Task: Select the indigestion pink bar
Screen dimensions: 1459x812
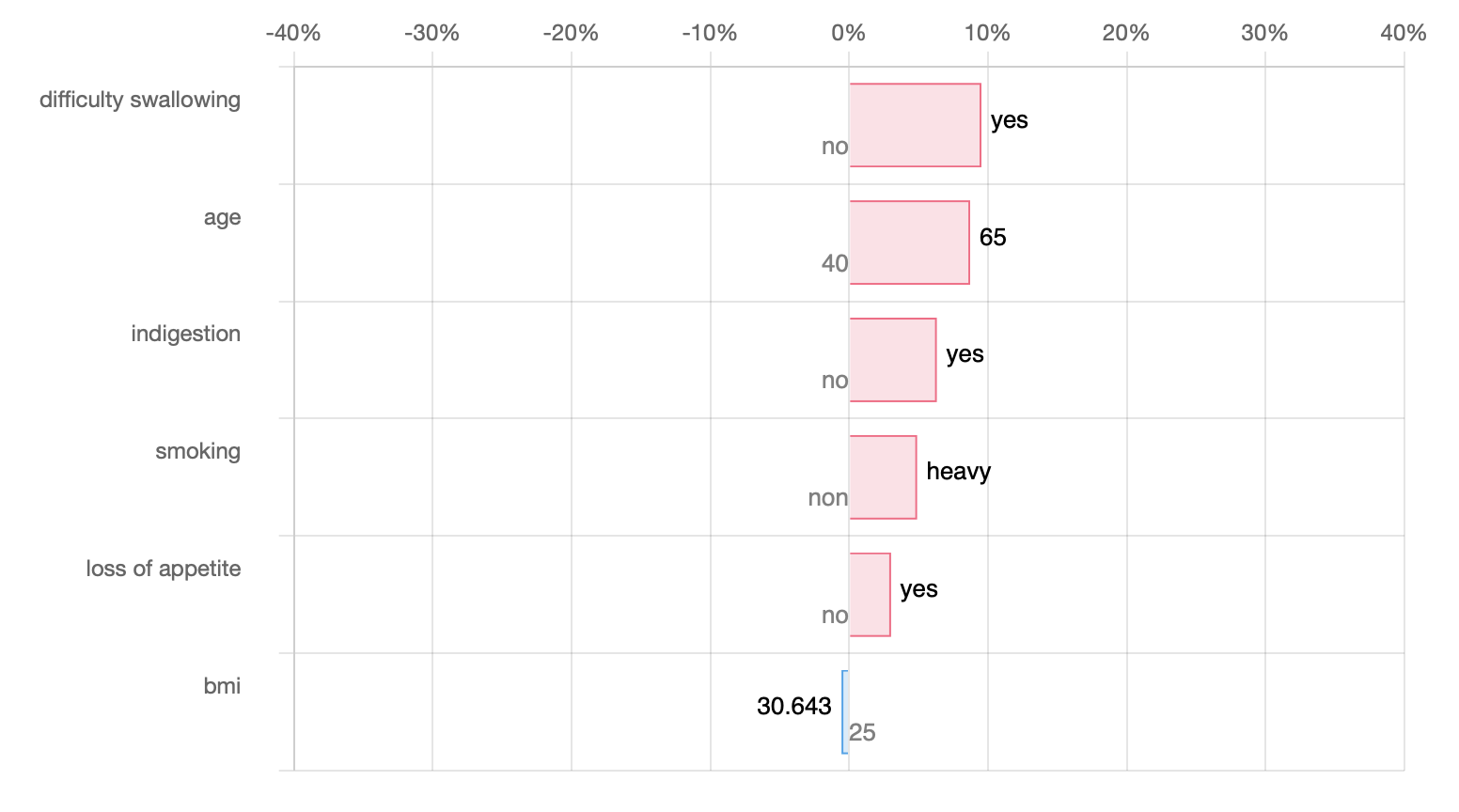Action: pyautogui.click(x=892, y=360)
